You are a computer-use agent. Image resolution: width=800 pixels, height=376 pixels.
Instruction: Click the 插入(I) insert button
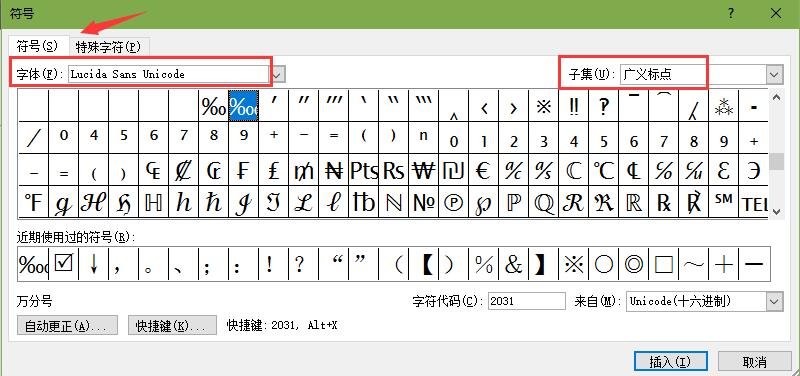coord(670,362)
